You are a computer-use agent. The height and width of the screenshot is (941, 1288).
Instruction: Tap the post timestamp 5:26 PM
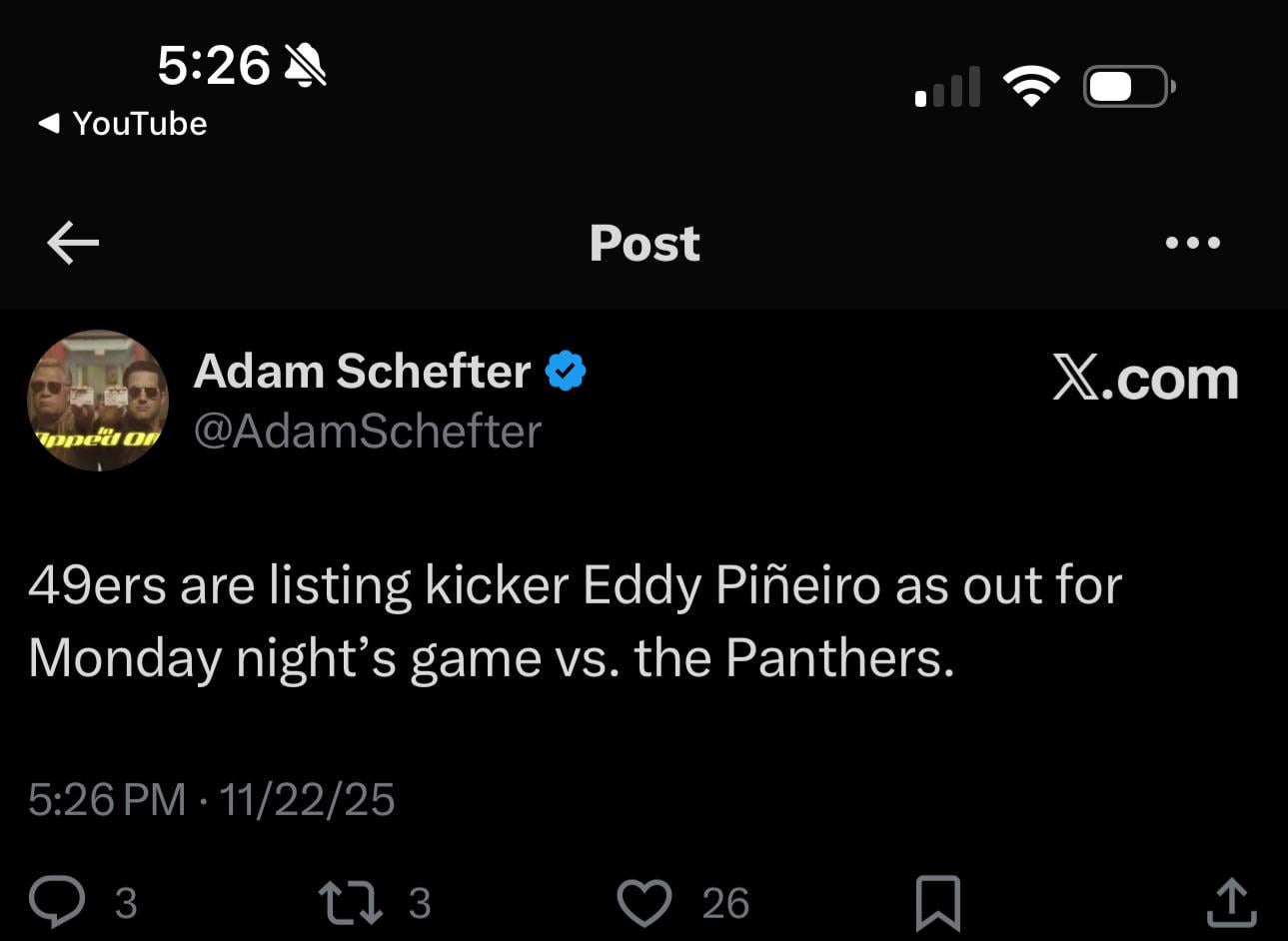pos(110,799)
